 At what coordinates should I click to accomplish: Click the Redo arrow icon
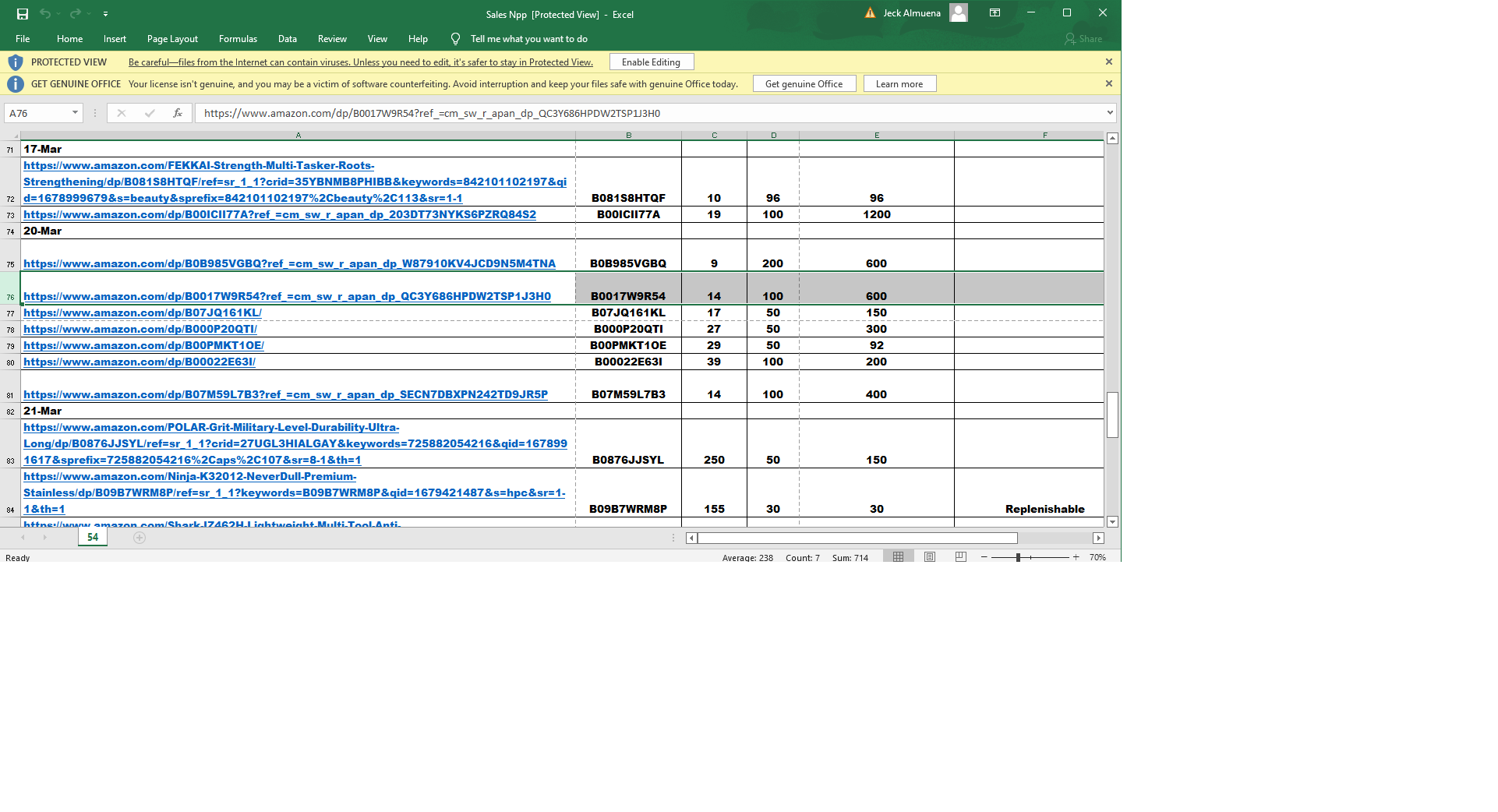(76, 14)
